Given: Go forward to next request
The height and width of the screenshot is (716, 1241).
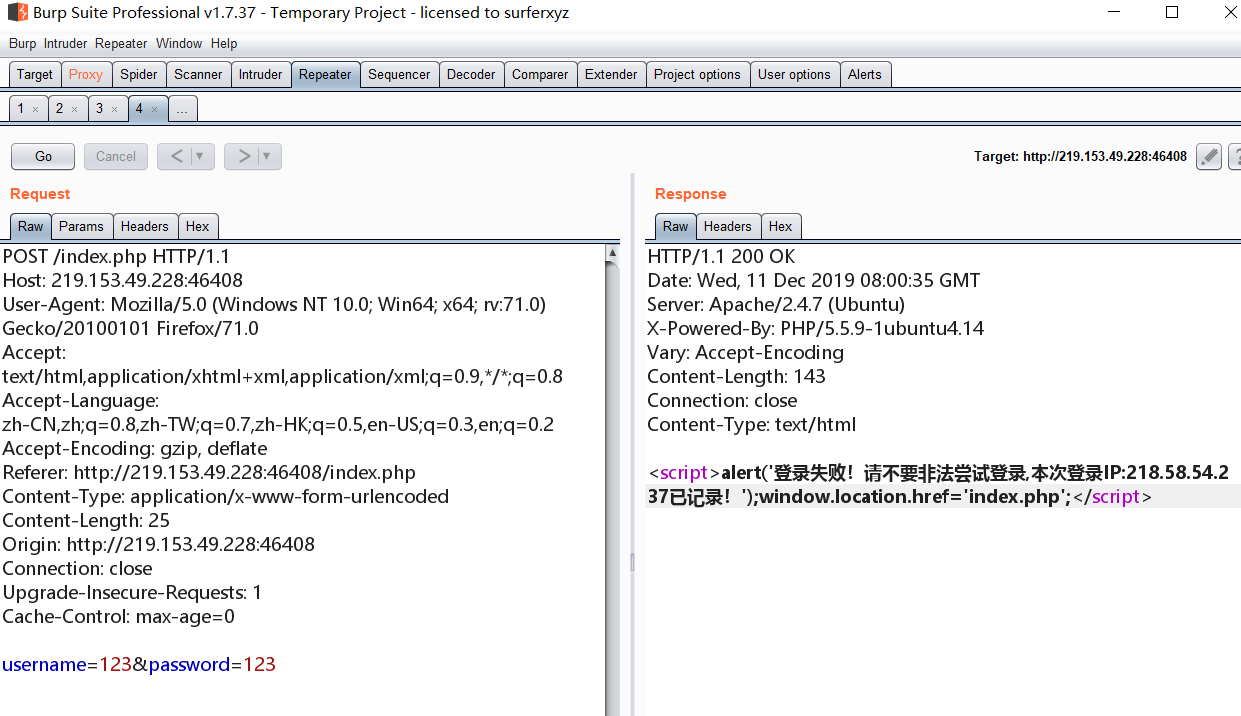Looking at the screenshot, I should [243, 156].
